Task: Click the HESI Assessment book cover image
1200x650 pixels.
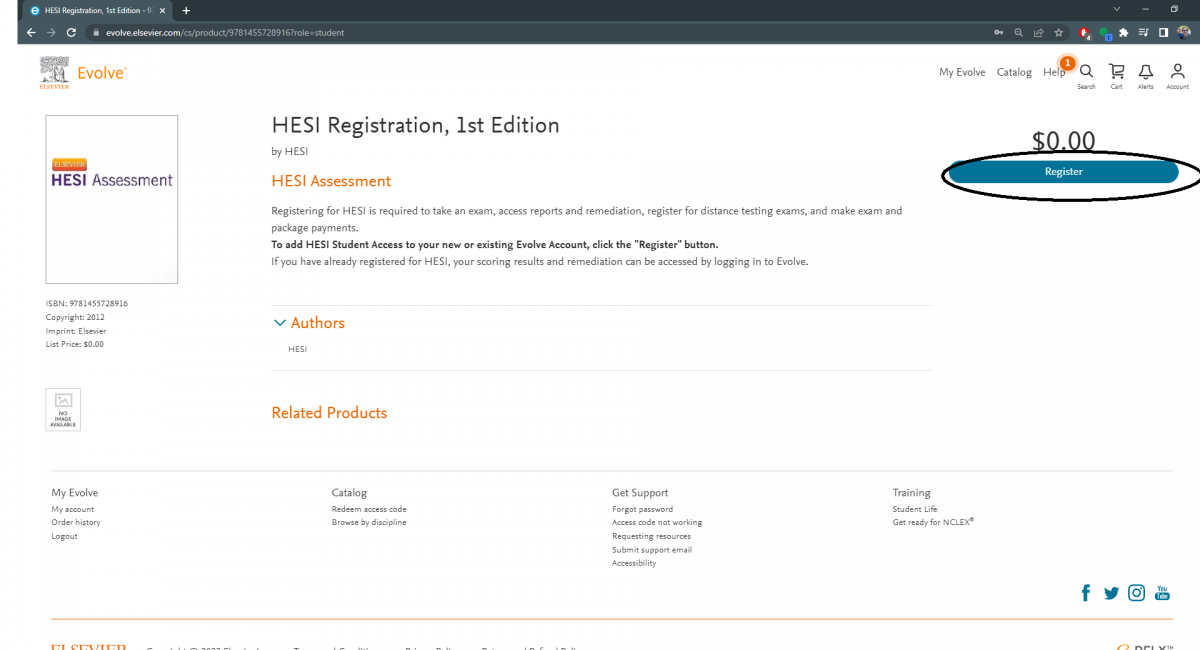Action: pyautogui.click(x=112, y=199)
